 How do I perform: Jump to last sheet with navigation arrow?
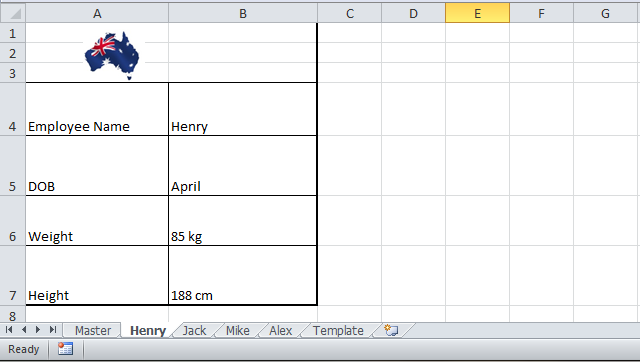[53, 330]
